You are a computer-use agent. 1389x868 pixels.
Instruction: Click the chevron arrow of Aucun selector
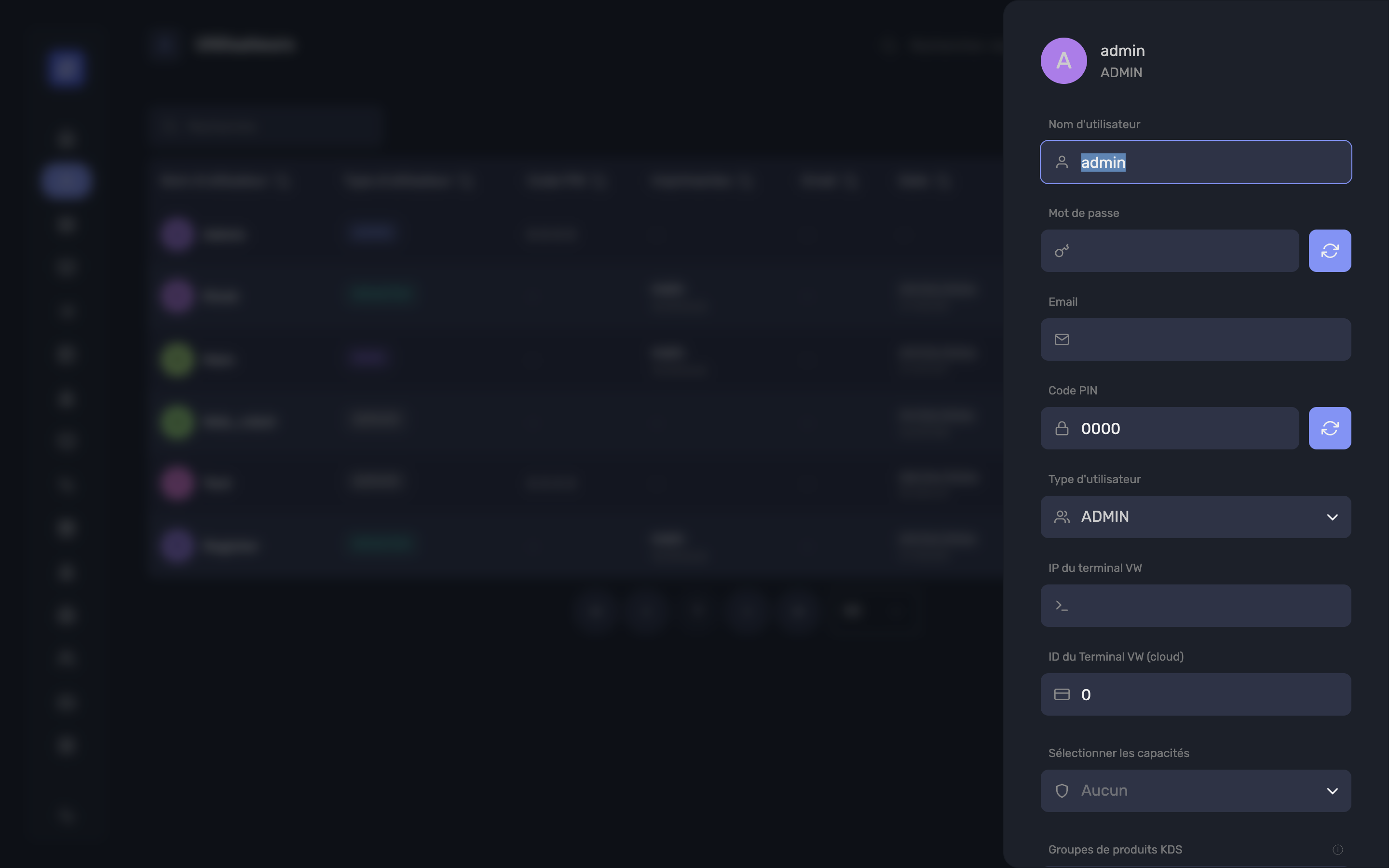click(1332, 791)
